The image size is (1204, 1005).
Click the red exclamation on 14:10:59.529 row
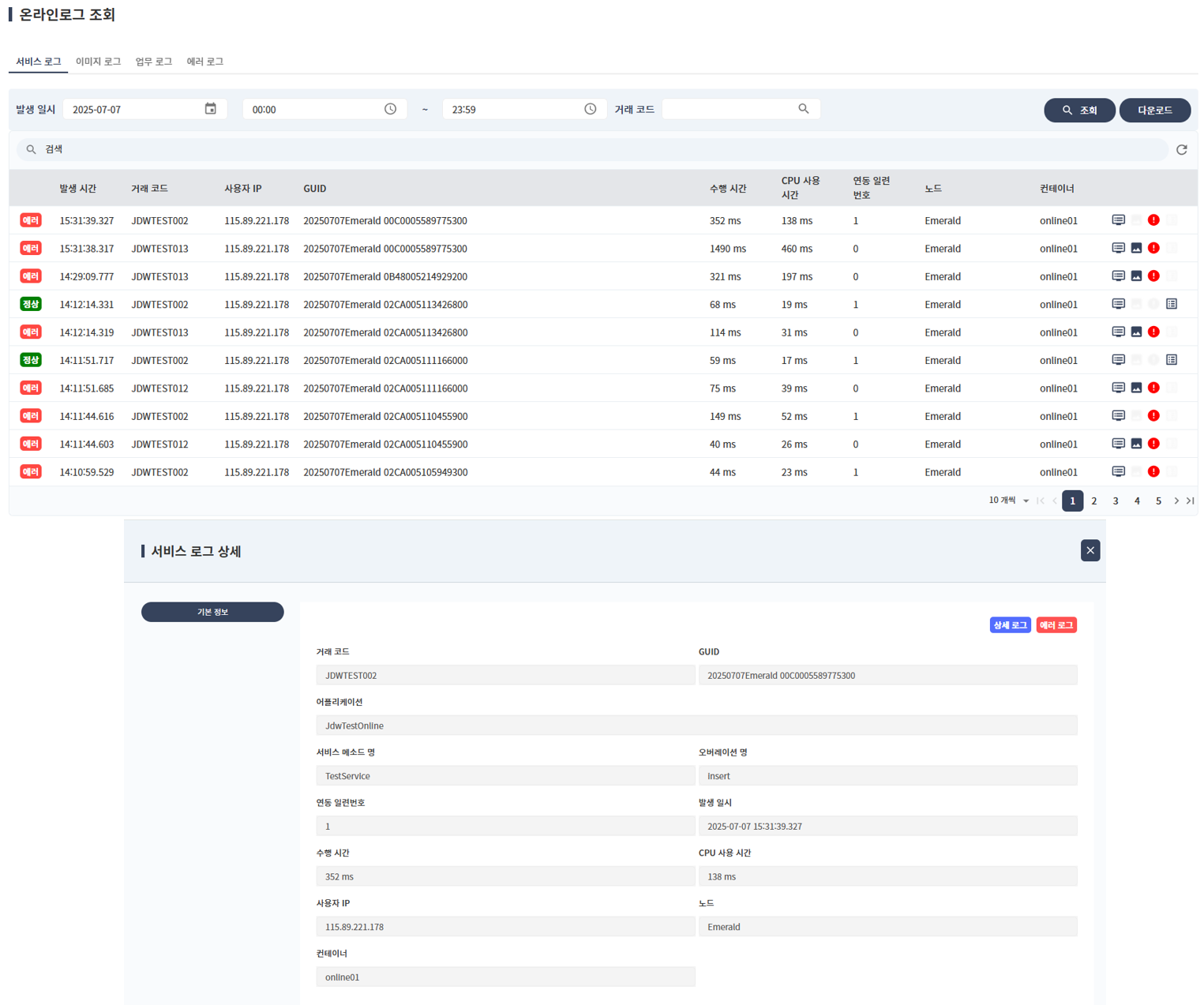(x=1153, y=471)
